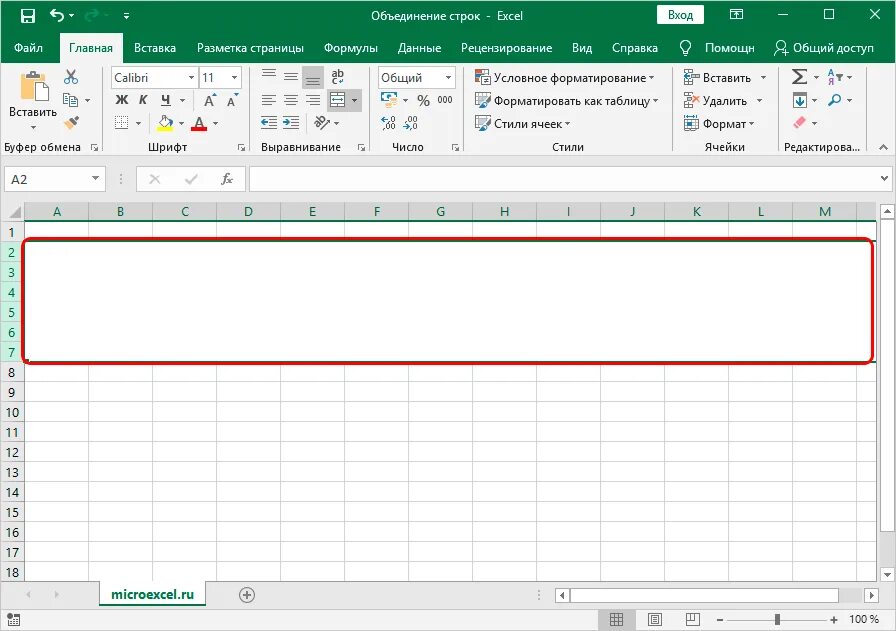Apply thousands separator 000 format
This screenshot has height=631, width=896.
point(445,100)
